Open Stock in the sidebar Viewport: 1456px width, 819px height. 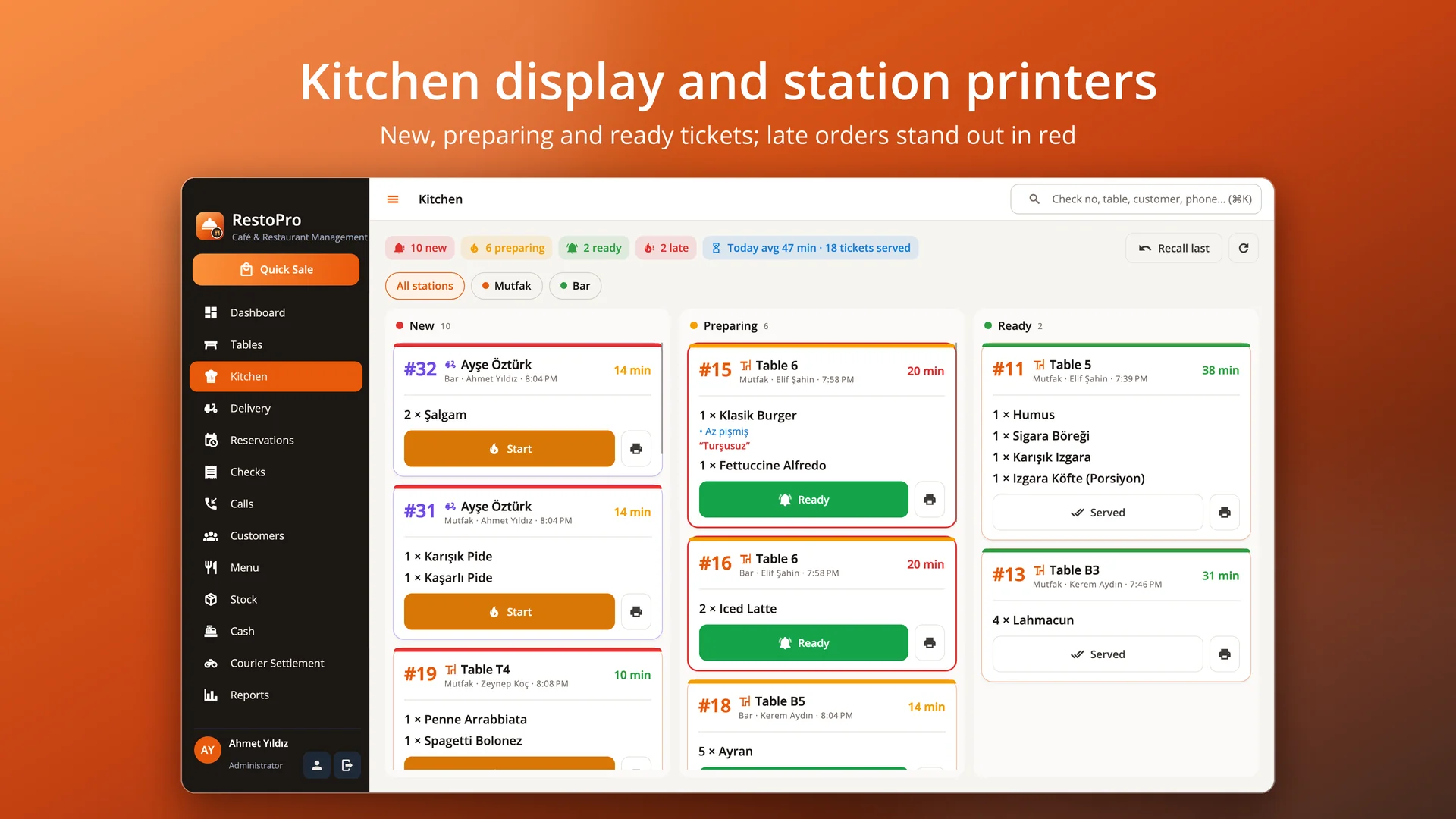pyautogui.click(x=276, y=599)
